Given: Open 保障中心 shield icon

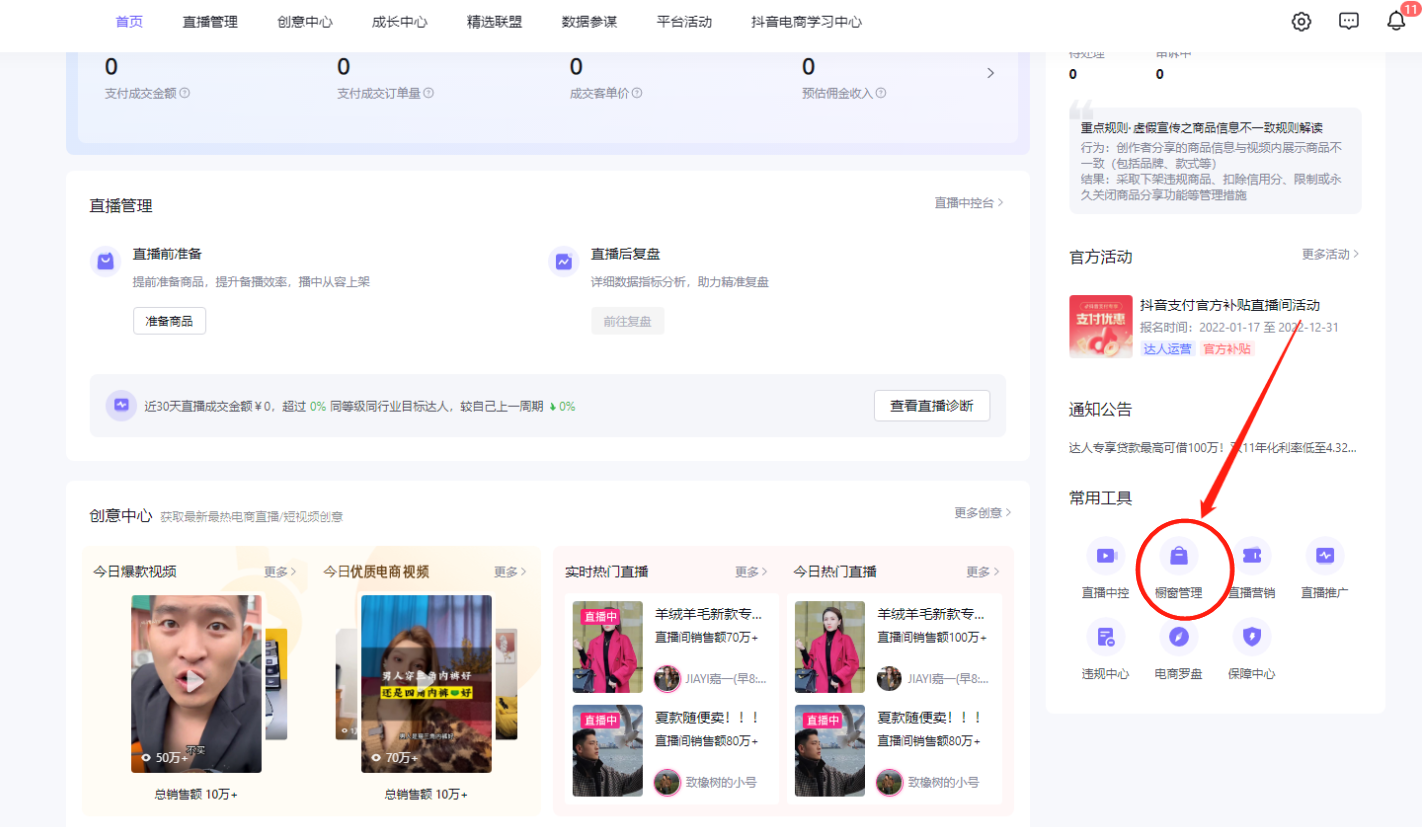Looking at the screenshot, I should pyautogui.click(x=1252, y=636).
